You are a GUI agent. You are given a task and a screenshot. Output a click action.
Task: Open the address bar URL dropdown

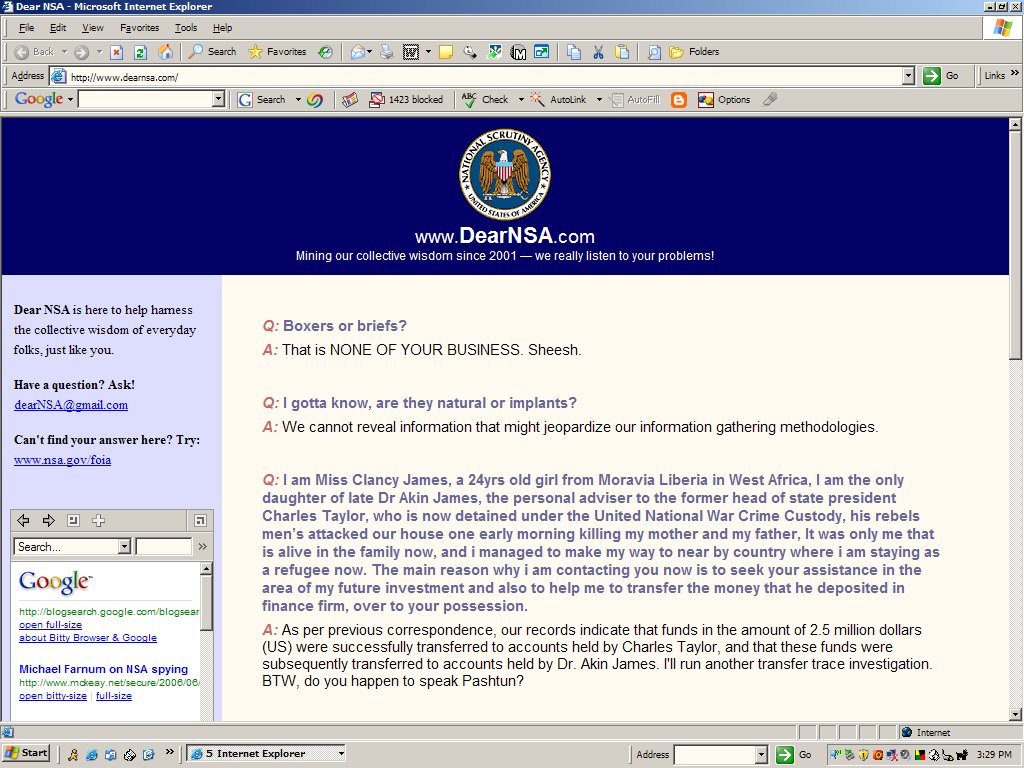point(908,76)
